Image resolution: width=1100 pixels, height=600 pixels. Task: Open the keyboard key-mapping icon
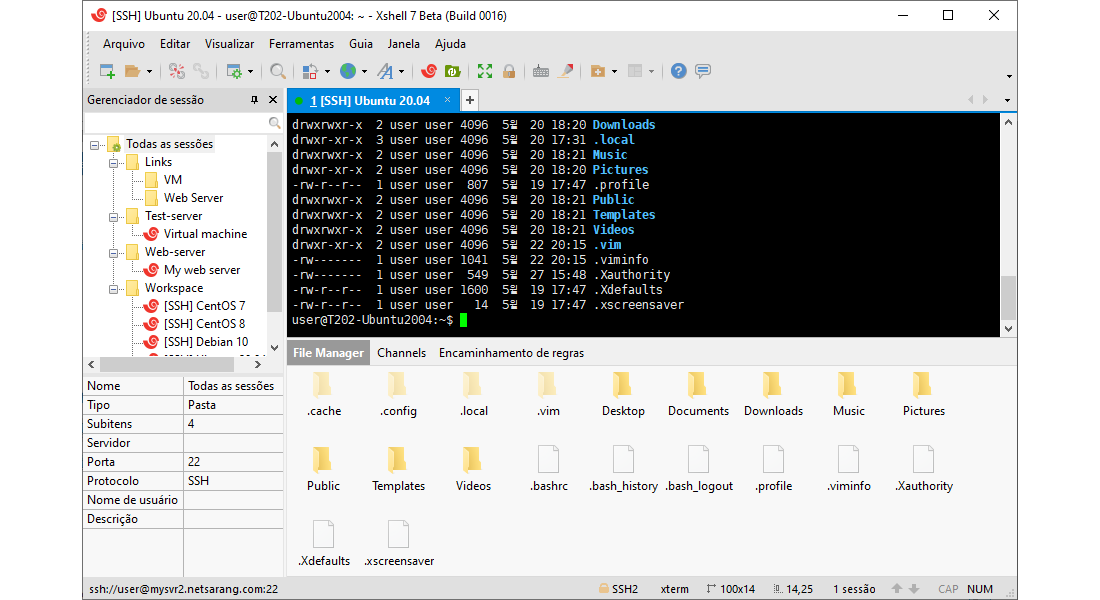point(540,71)
